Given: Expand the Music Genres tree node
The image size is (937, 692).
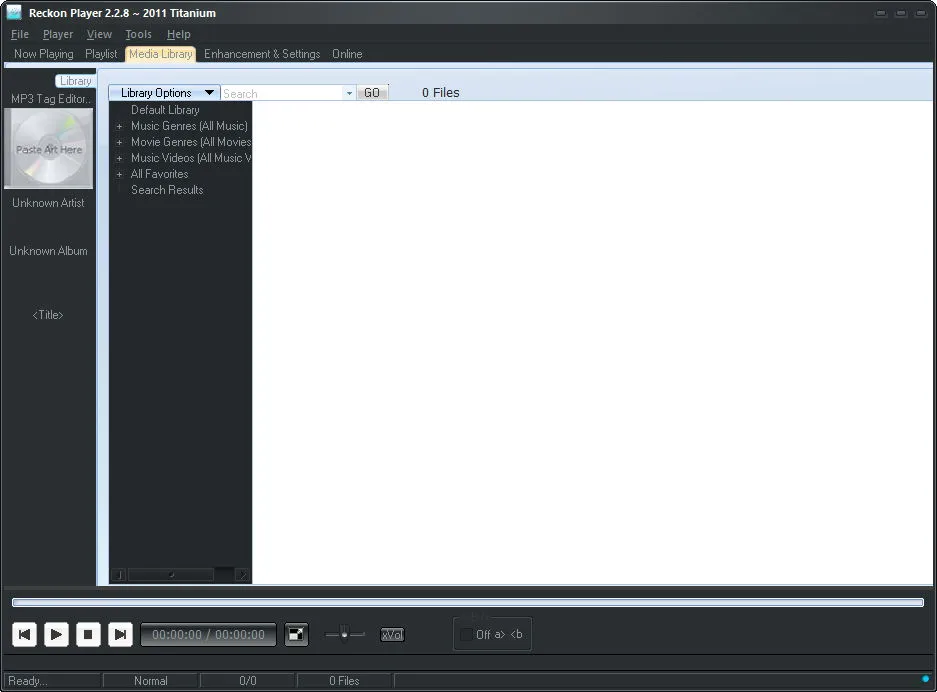Looking at the screenshot, I should click(119, 127).
